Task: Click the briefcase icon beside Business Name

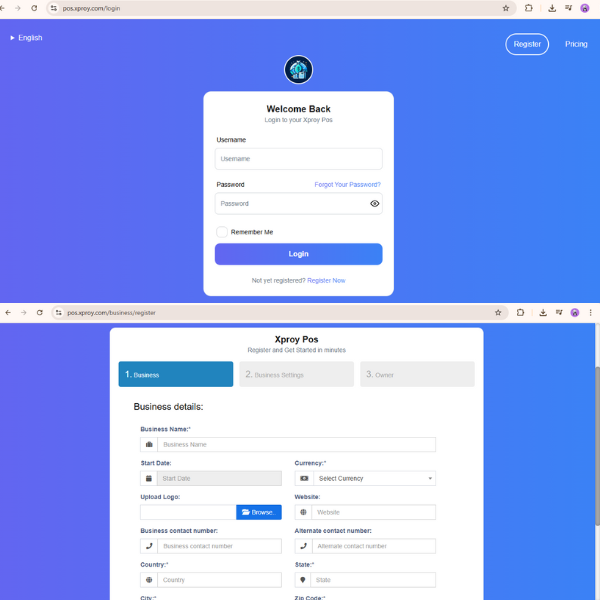Action: pos(149,445)
